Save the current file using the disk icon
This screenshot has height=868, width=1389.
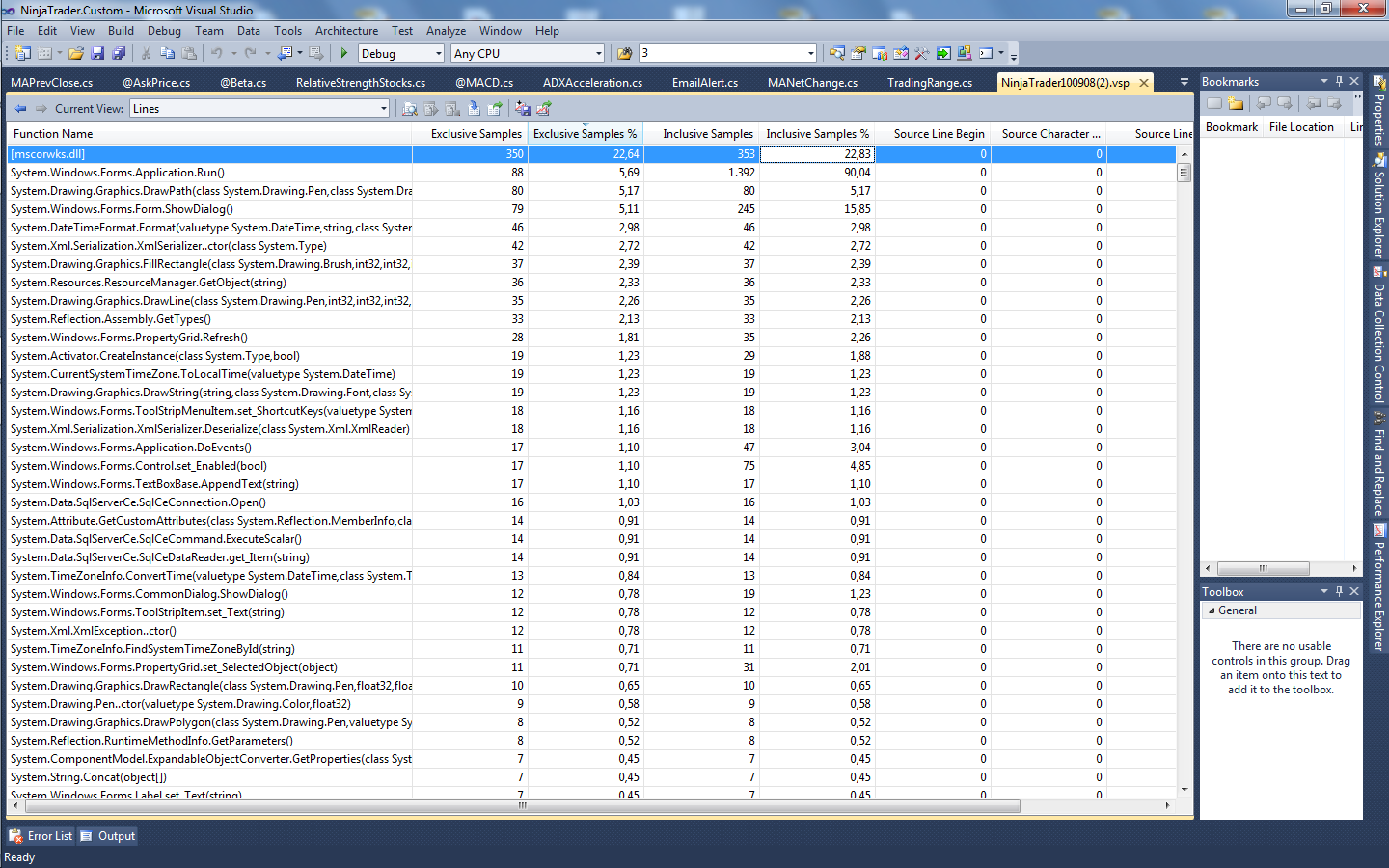click(x=97, y=54)
